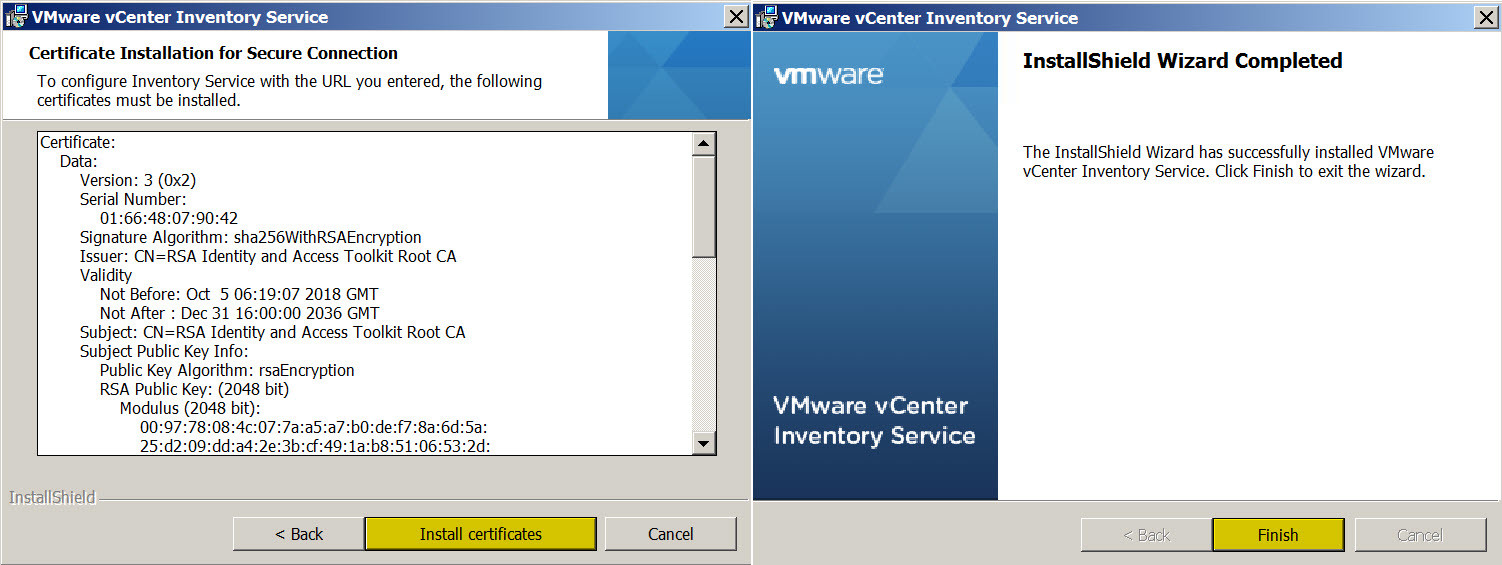
Task: Click the InstallShield Wizard Completed heading
Action: tap(1182, 61)
